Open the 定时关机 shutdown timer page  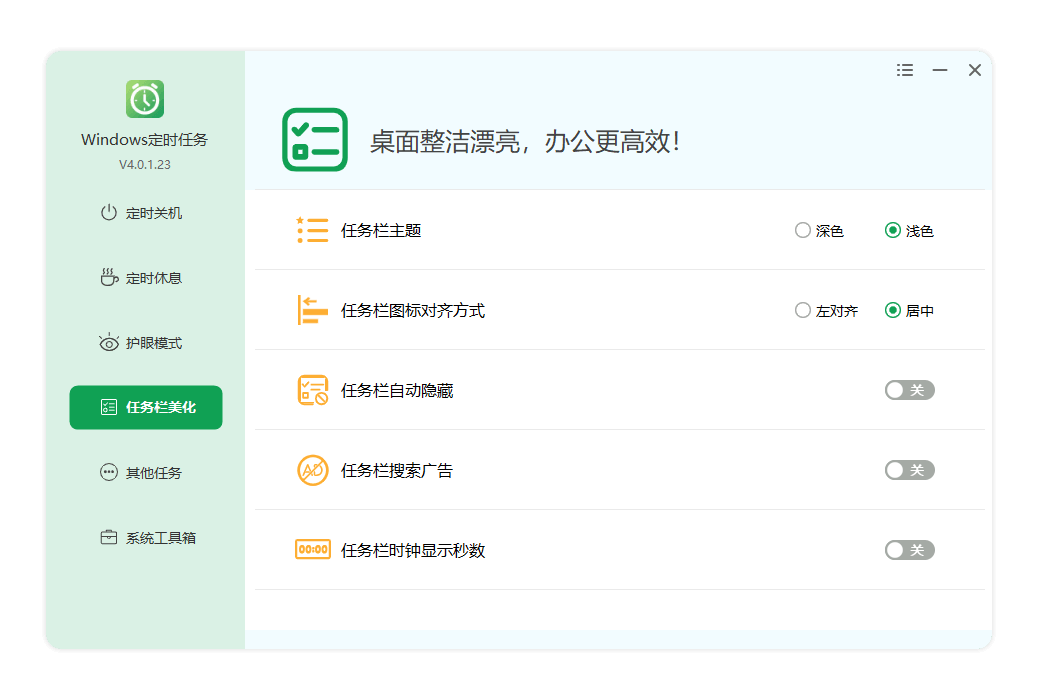pyautogui.click(x=141, y=213)
